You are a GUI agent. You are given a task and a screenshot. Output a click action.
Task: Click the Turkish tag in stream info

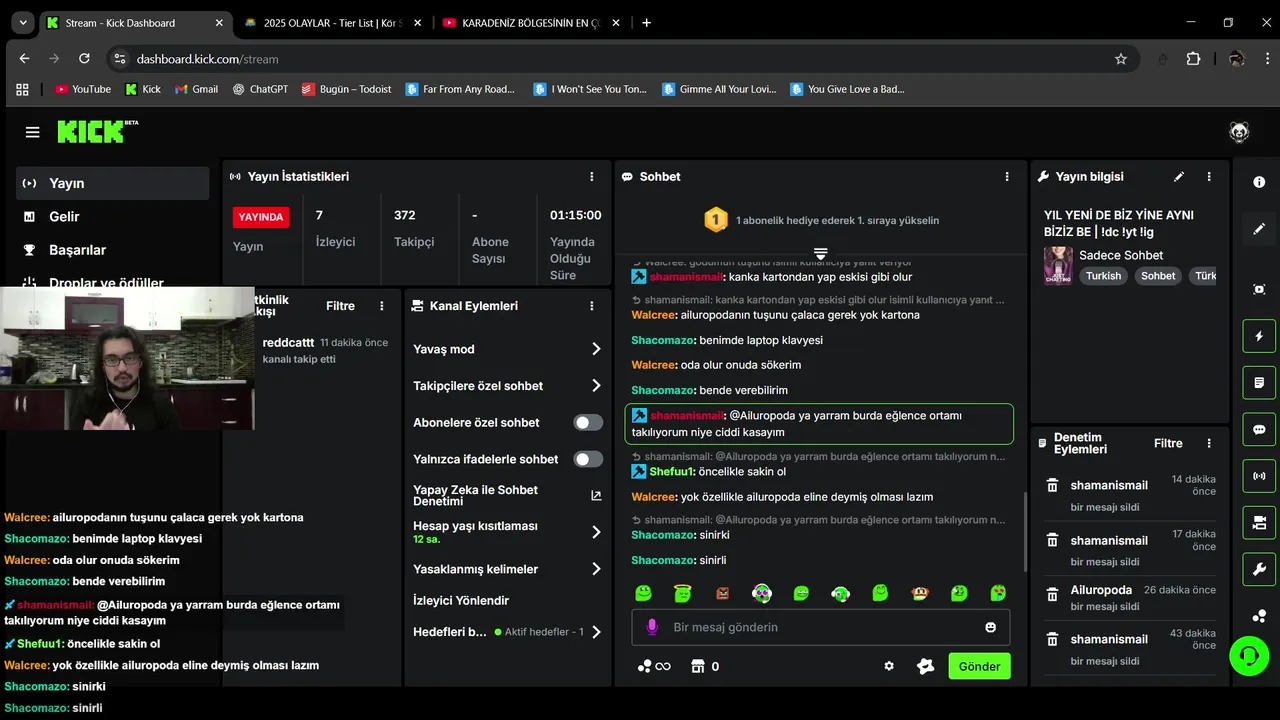pos(1103,276)
